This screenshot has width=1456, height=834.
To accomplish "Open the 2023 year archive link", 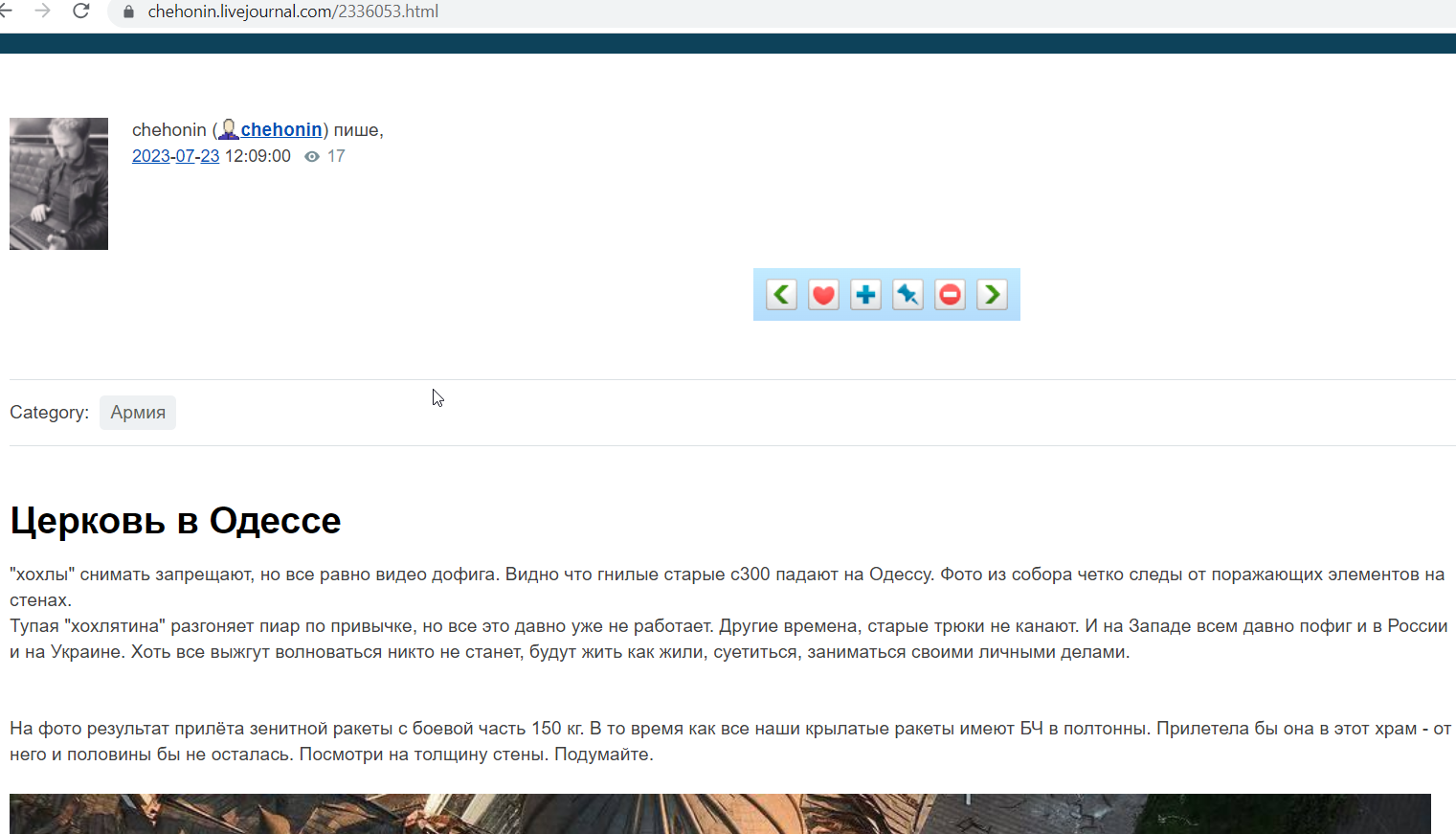I will pos(151,156).
